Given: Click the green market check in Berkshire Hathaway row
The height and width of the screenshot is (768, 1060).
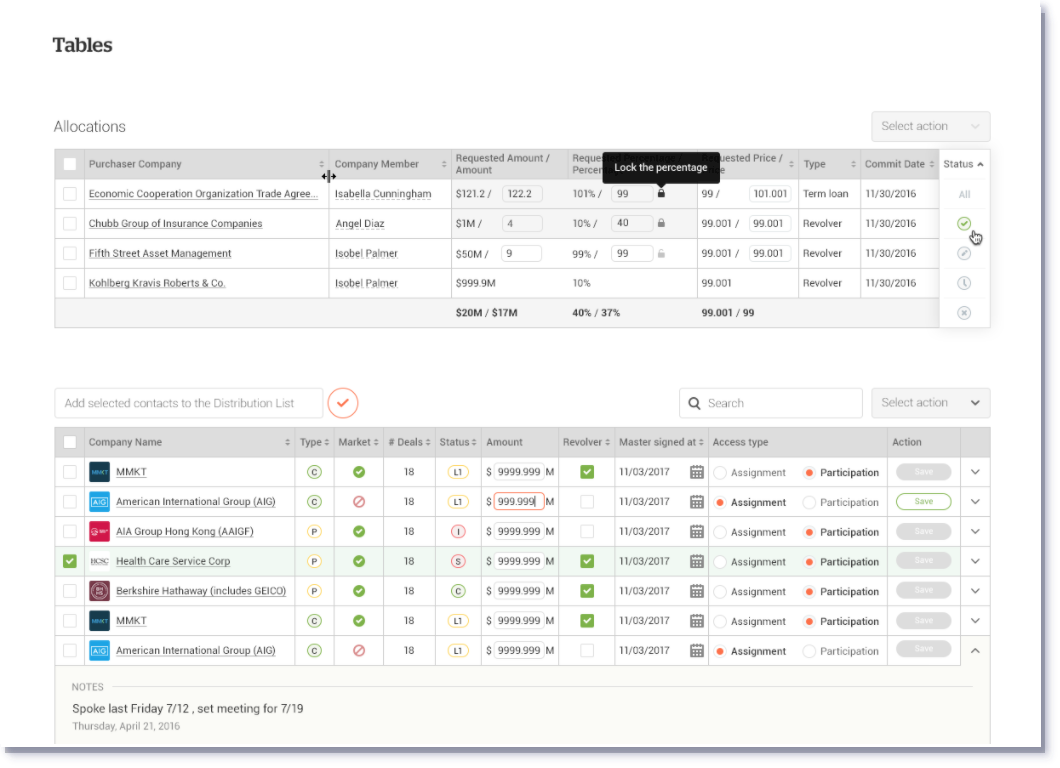Looking at the screenshot, I should pos(359,591).
